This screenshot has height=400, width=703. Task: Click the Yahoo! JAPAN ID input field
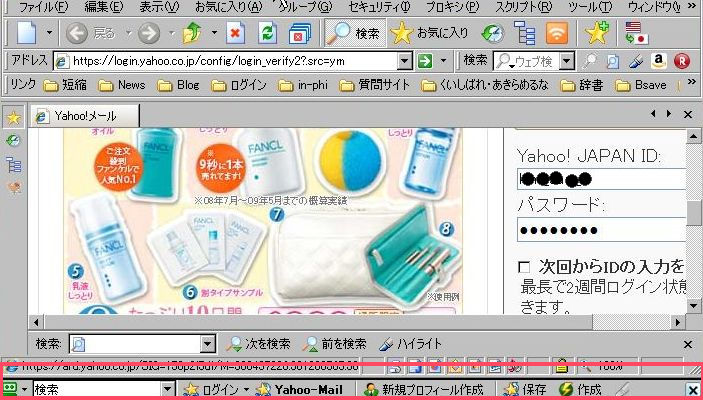pyautogui.click(x=601, y=179)
